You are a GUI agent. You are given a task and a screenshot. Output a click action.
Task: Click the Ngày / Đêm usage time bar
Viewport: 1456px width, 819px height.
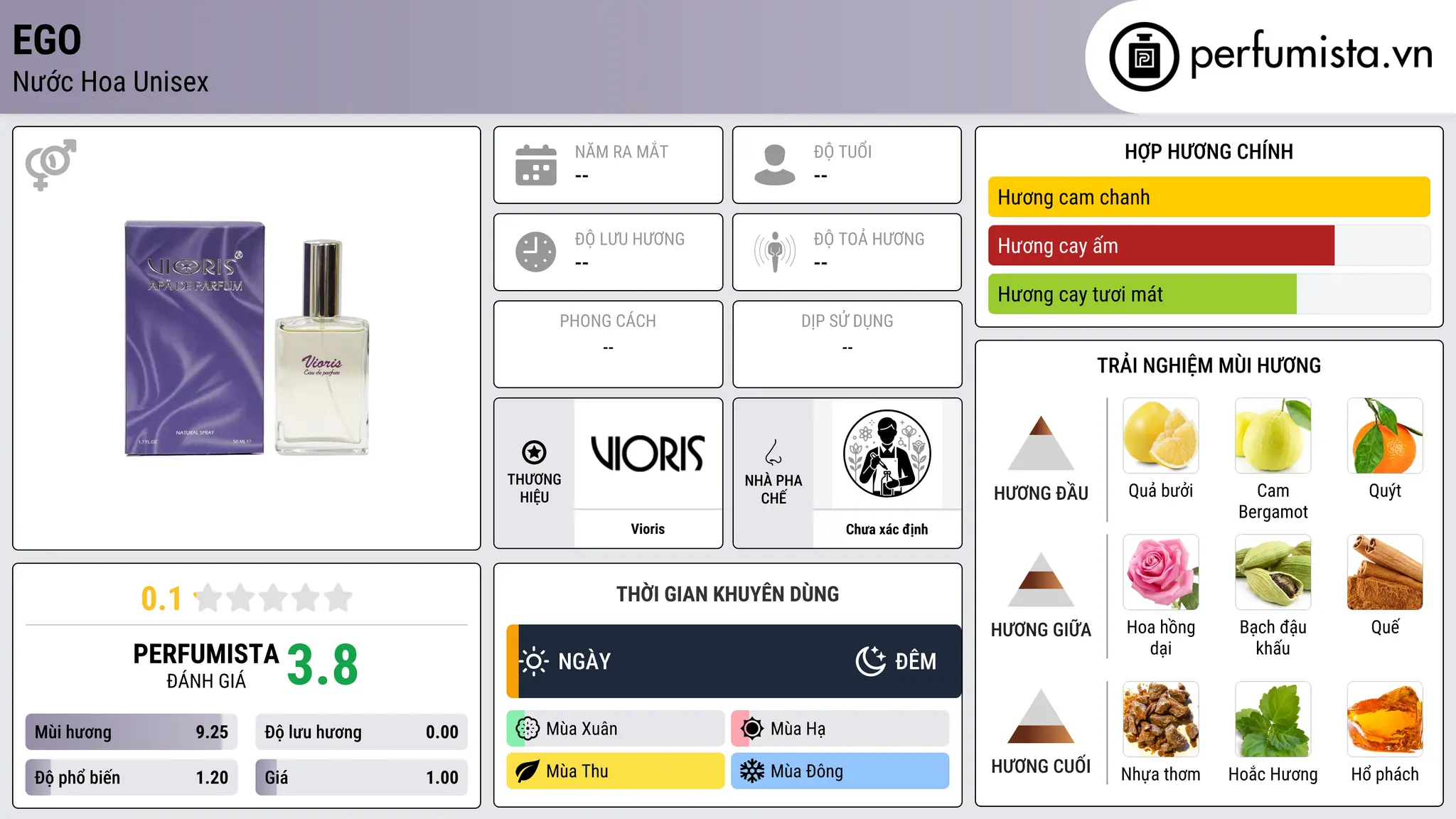(734, 661)
